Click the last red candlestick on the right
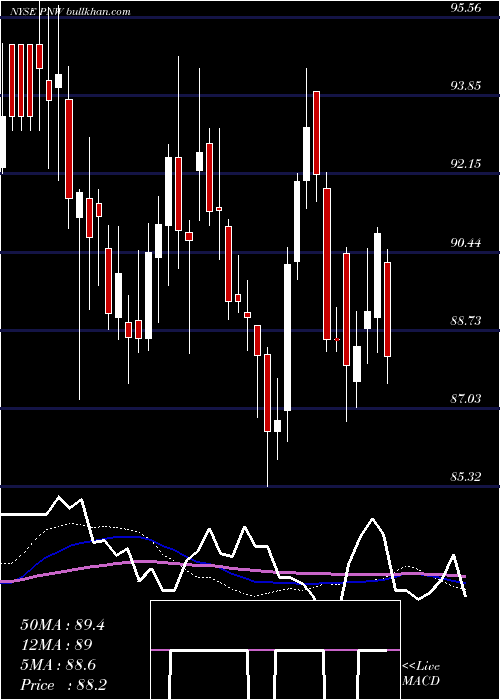The width and height of the screenshot is (500, 700). tap(388, 309)
